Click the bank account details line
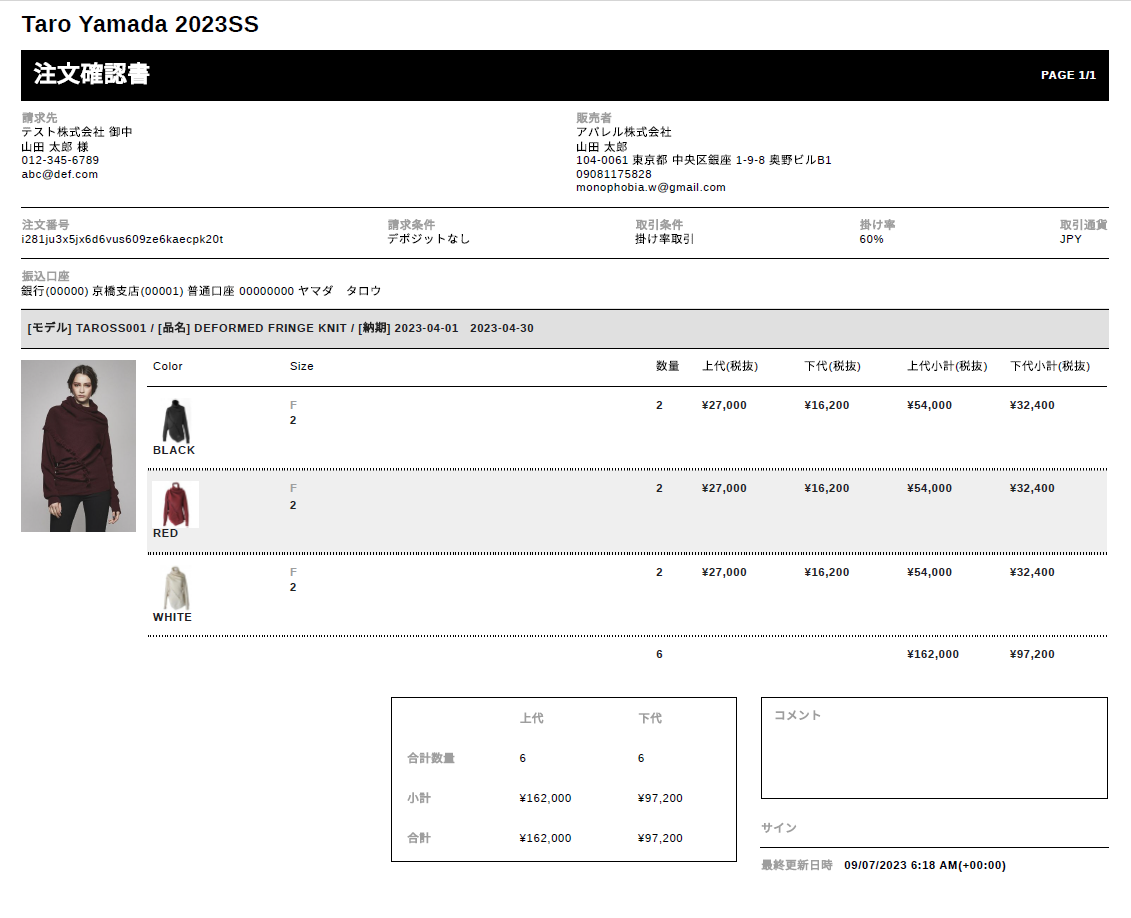The width and height of the screenshot is (1131, 918). 201,291
